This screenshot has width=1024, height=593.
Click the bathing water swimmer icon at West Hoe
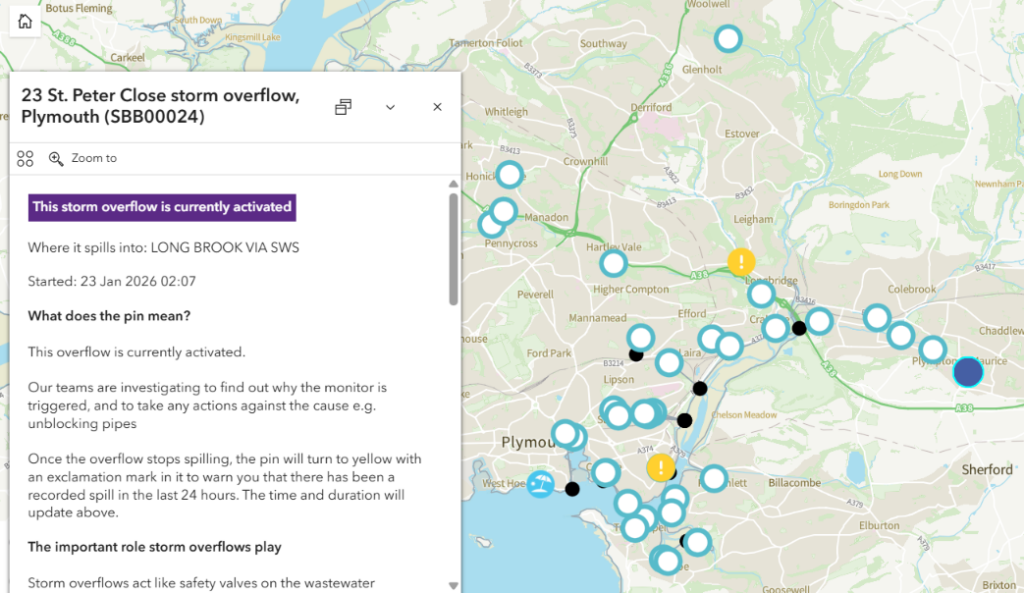pyautogui.click(x=540, y=484)
